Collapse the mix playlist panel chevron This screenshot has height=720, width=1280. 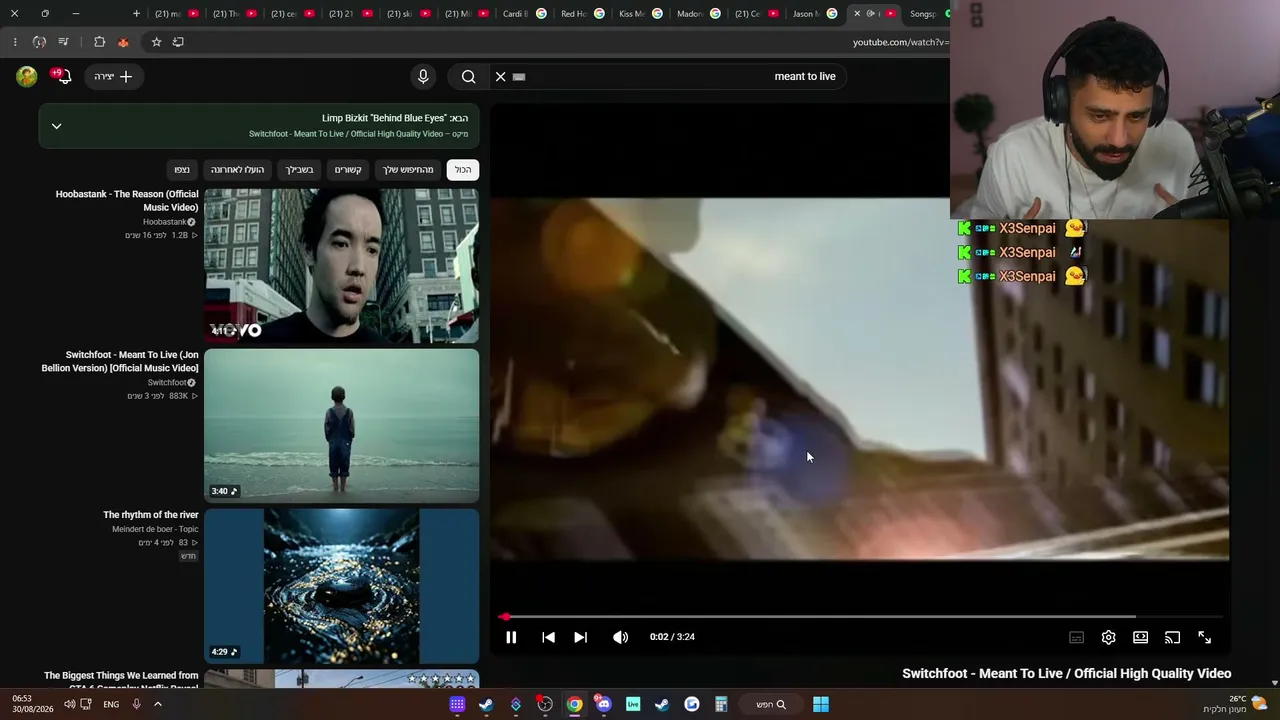(56, 126)
